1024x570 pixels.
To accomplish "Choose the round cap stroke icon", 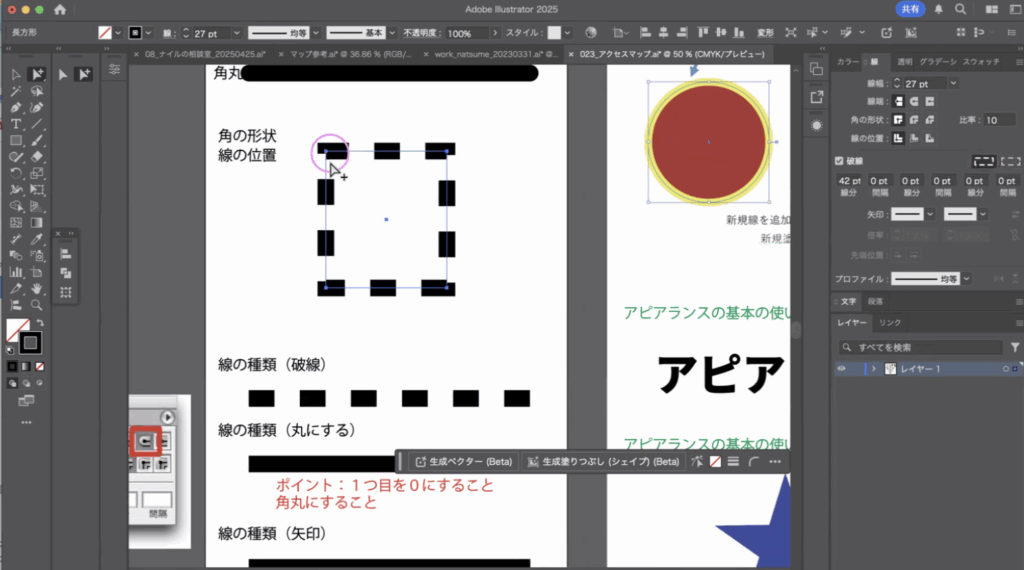I will [x=916, y=101].
